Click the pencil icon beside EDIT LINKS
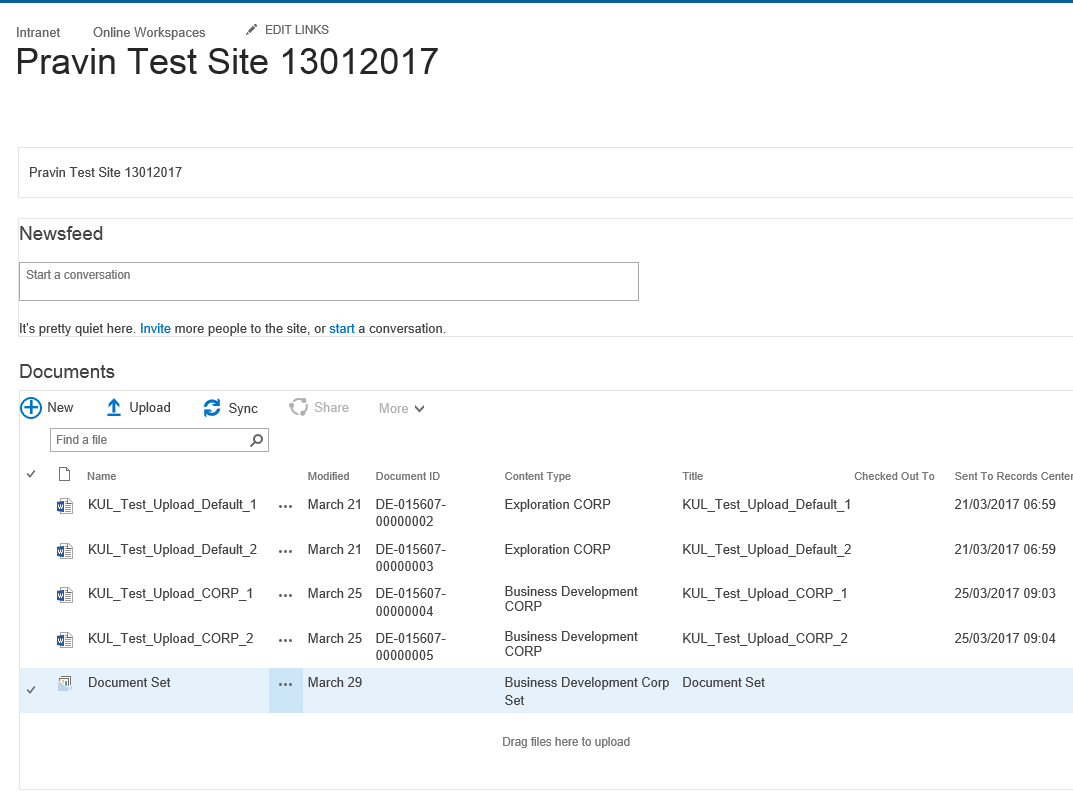The image size is (1073, 795). (x=251, y=30)
